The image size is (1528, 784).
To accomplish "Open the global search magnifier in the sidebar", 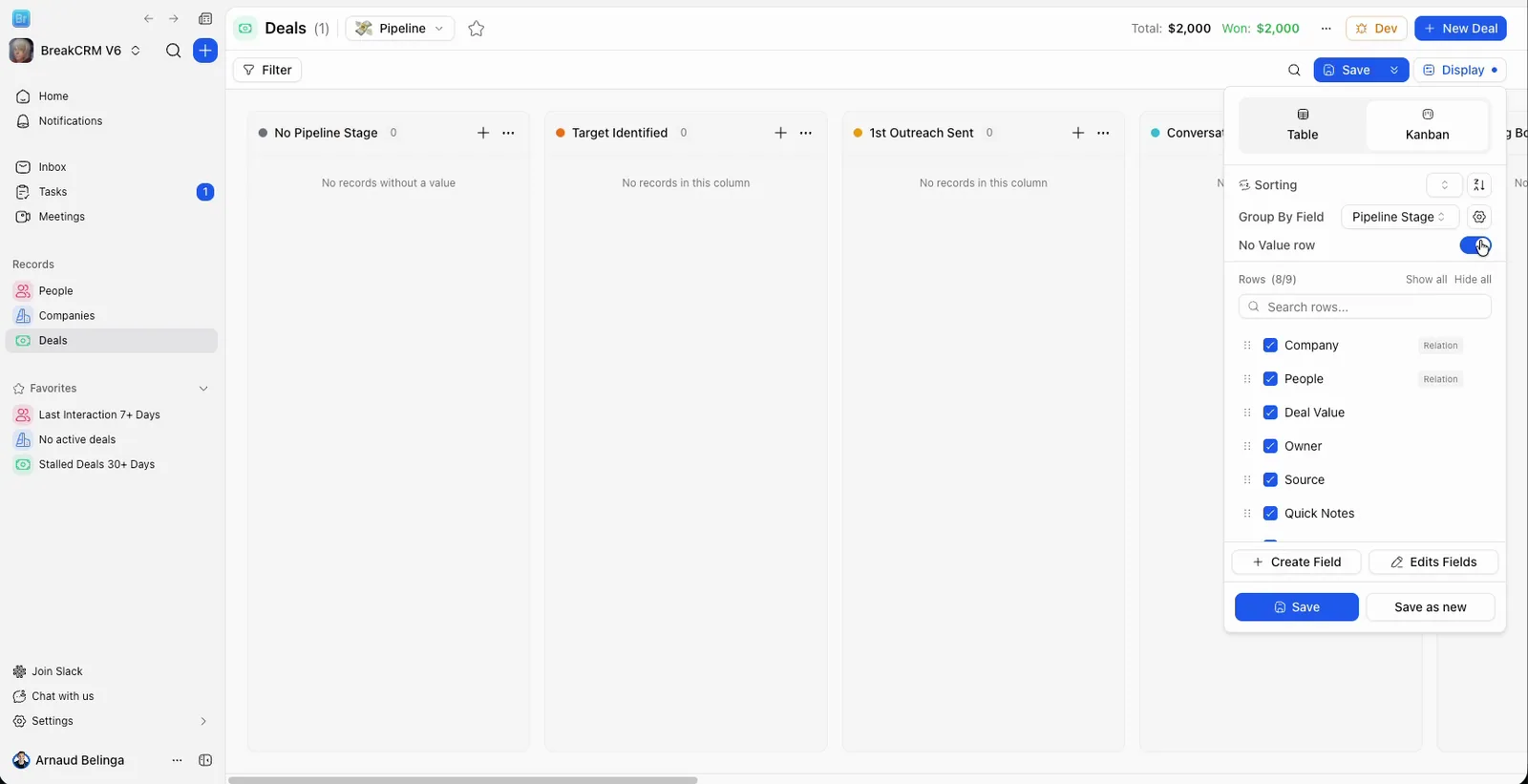I will point(173,51).
